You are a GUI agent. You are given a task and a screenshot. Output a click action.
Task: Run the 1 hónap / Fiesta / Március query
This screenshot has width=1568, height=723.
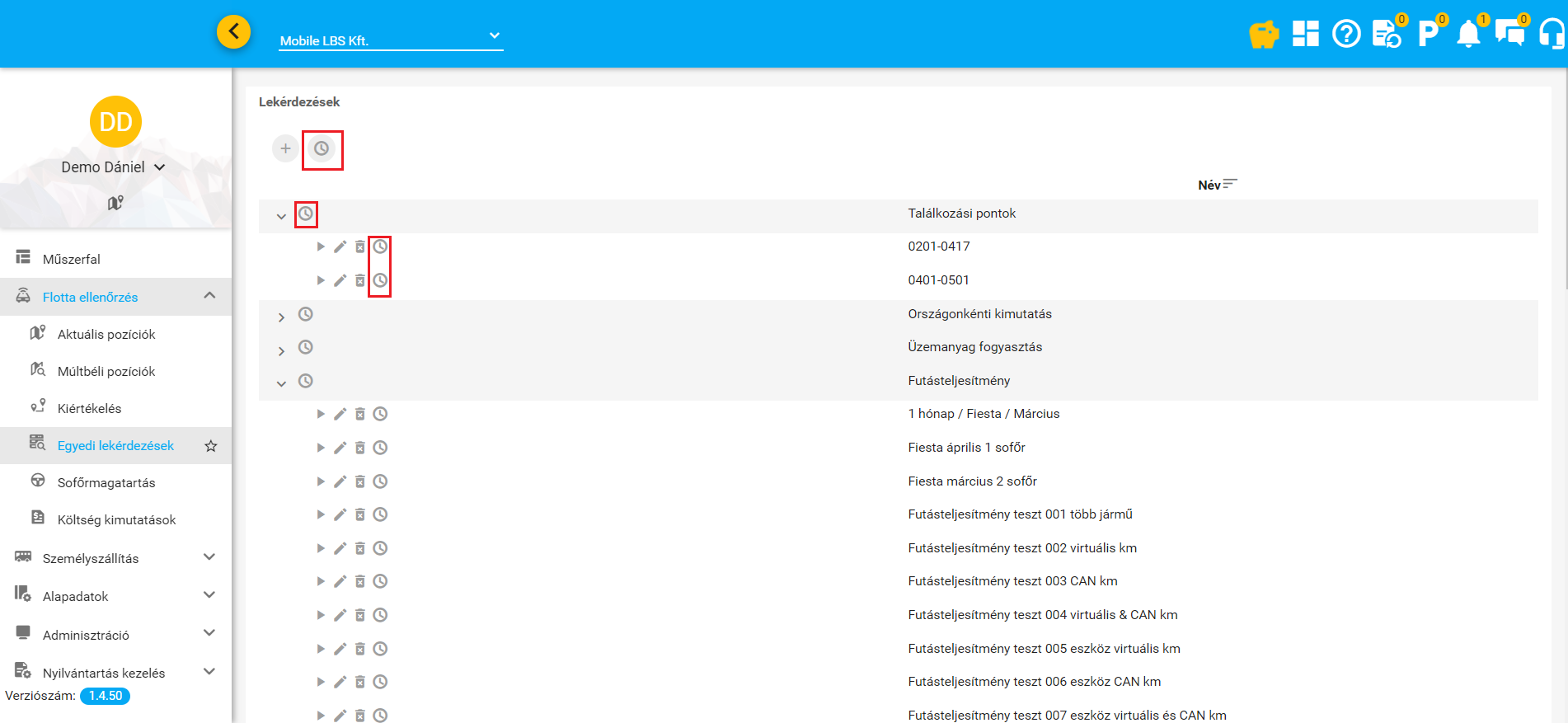[321, 414]
